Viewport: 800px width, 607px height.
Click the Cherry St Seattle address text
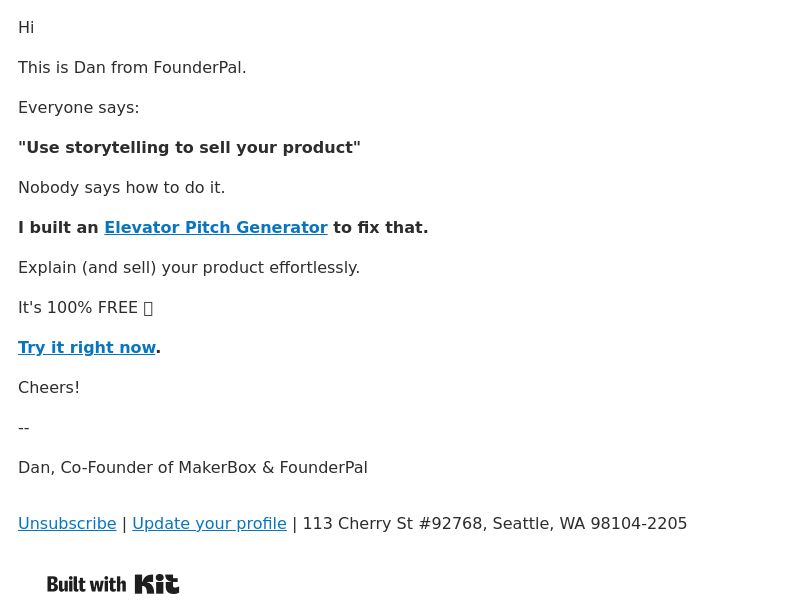coord(495,523)
